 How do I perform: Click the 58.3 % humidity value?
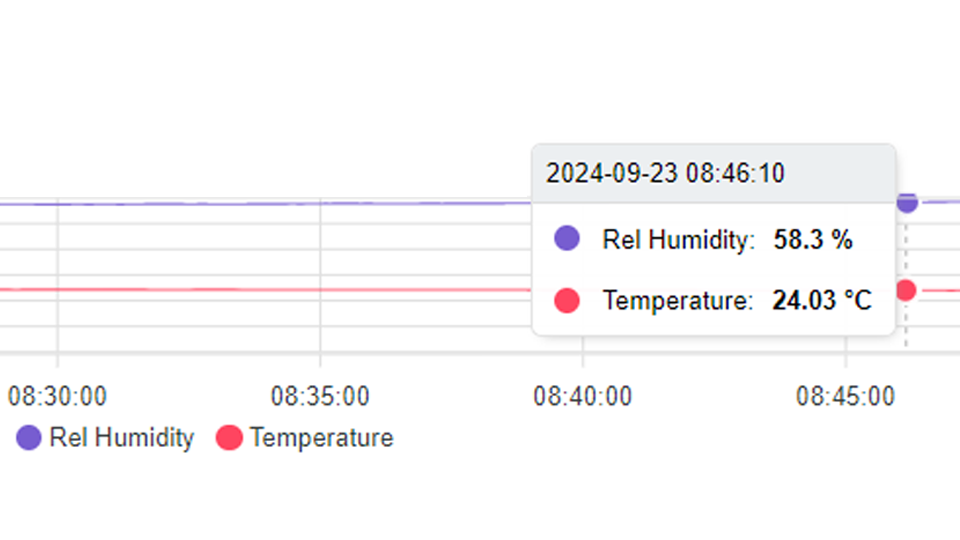813,239
